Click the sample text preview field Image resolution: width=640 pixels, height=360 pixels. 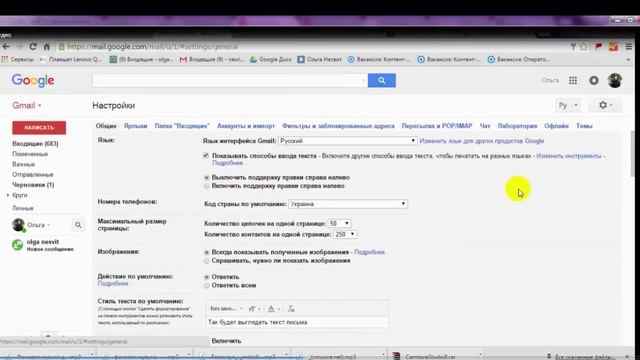coord(297,322)
